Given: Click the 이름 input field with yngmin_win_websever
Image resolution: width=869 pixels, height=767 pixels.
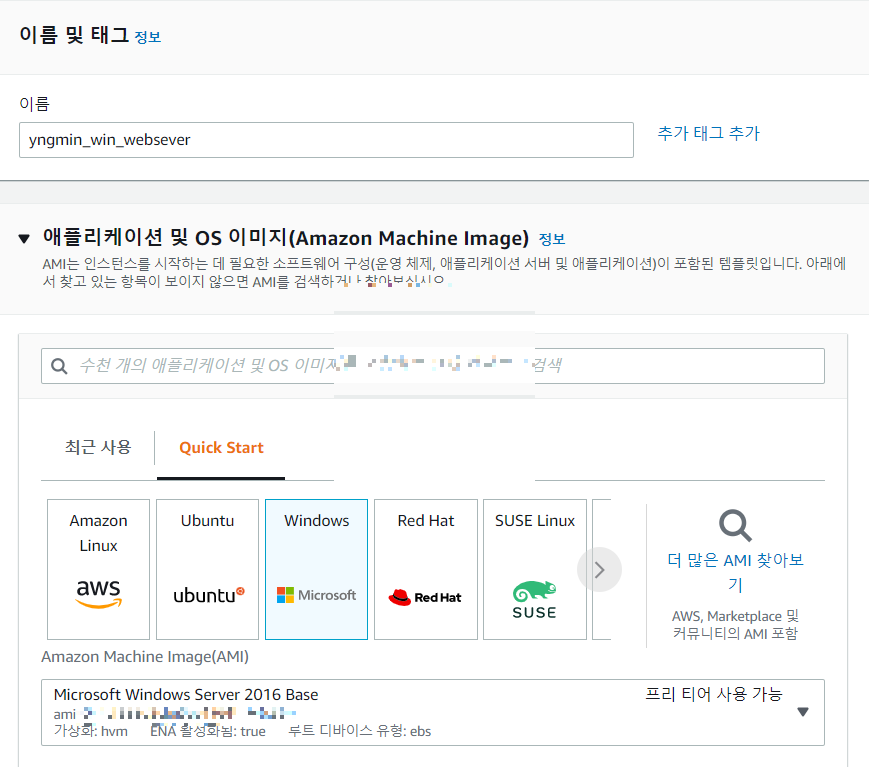Looking at the screenshot, I should 326,140.
